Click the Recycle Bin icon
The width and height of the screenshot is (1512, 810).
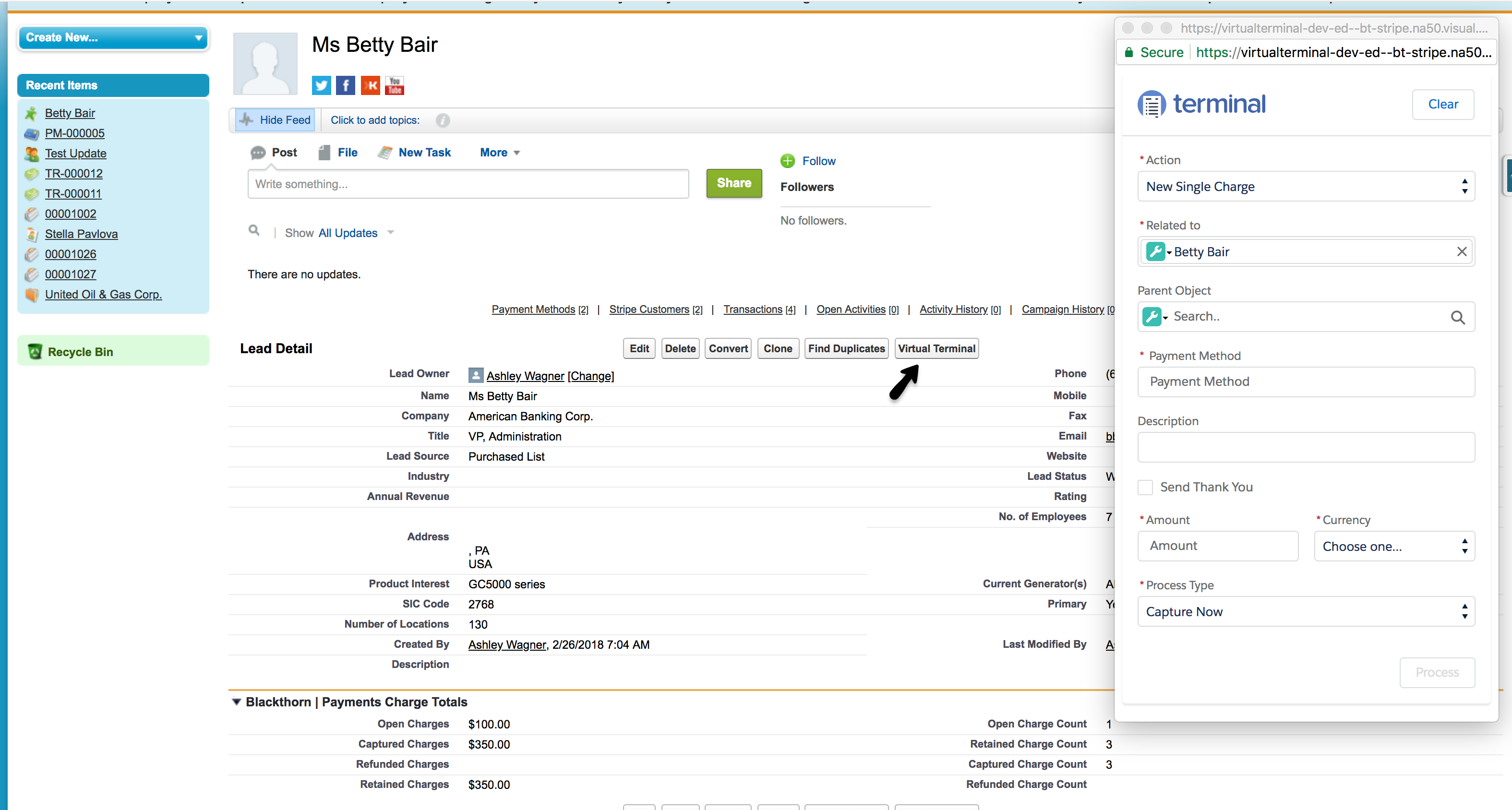click(x=35, y=352)
